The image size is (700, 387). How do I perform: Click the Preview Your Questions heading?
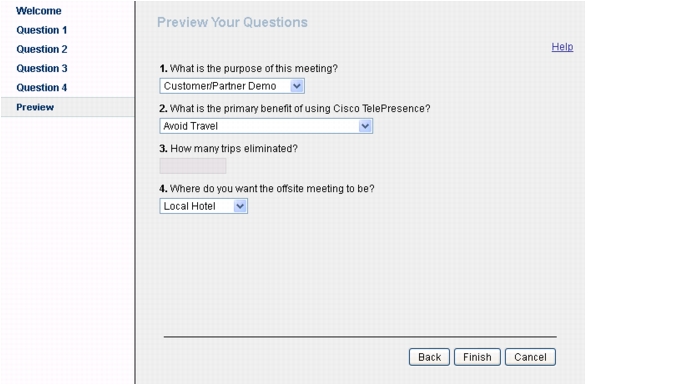(x=232, y=22)
